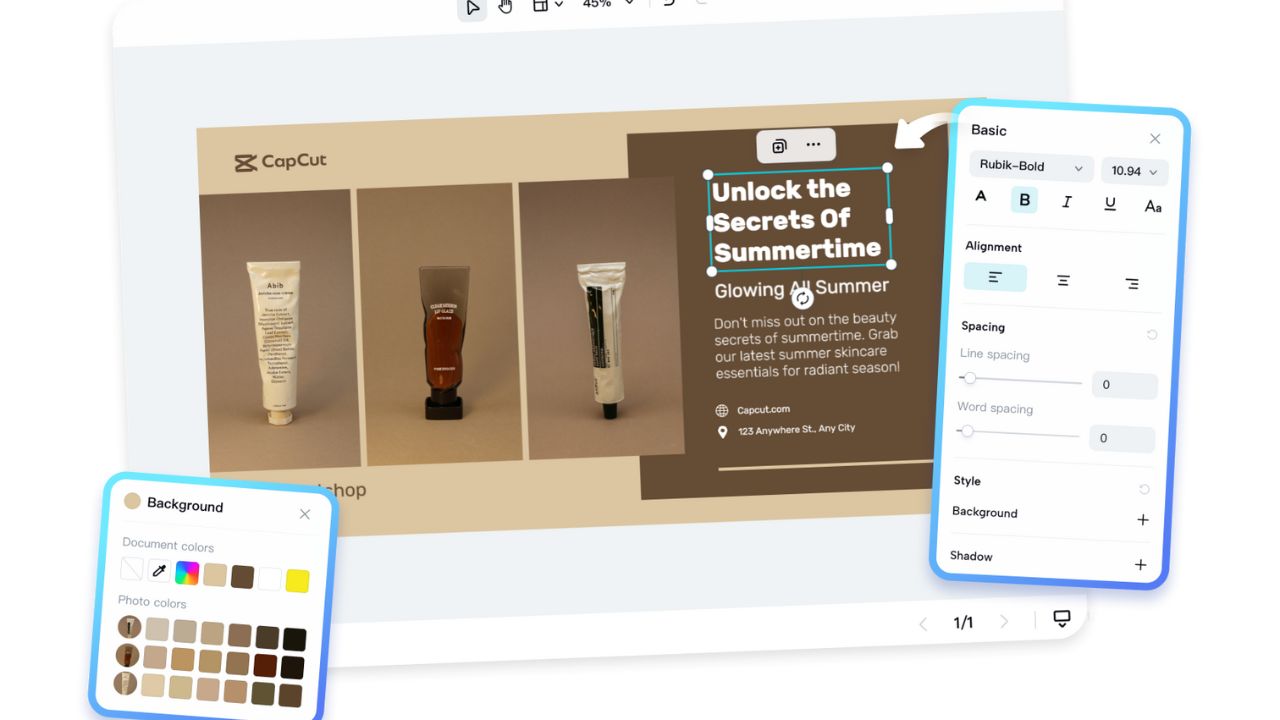Image resolution: width=1280 pixels, height=720 pixels.
Task: Open the zoom level dropdown showing 45%
Action: [x=605, y=5]
